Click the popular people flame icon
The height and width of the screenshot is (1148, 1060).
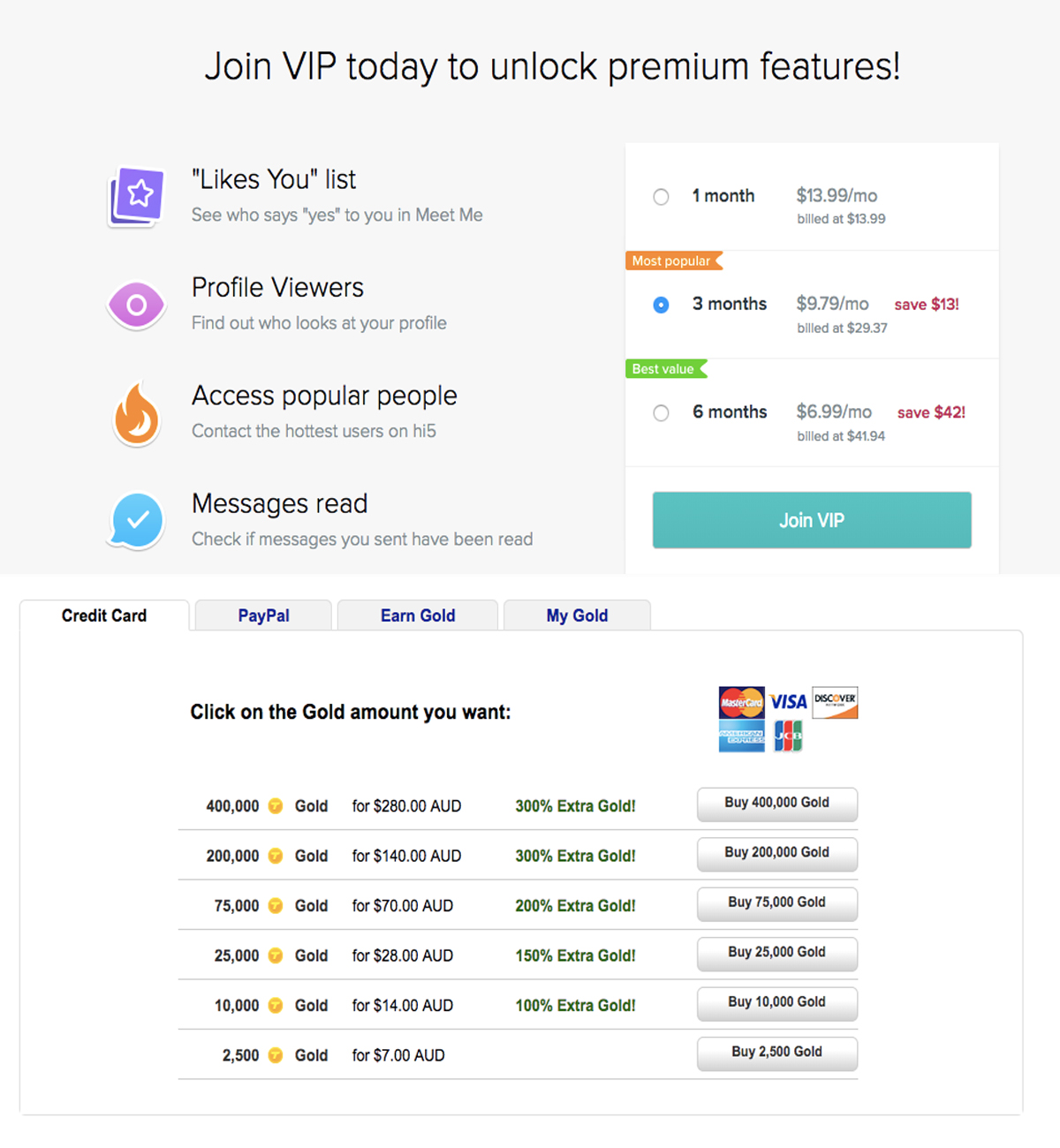coord(137,414)
